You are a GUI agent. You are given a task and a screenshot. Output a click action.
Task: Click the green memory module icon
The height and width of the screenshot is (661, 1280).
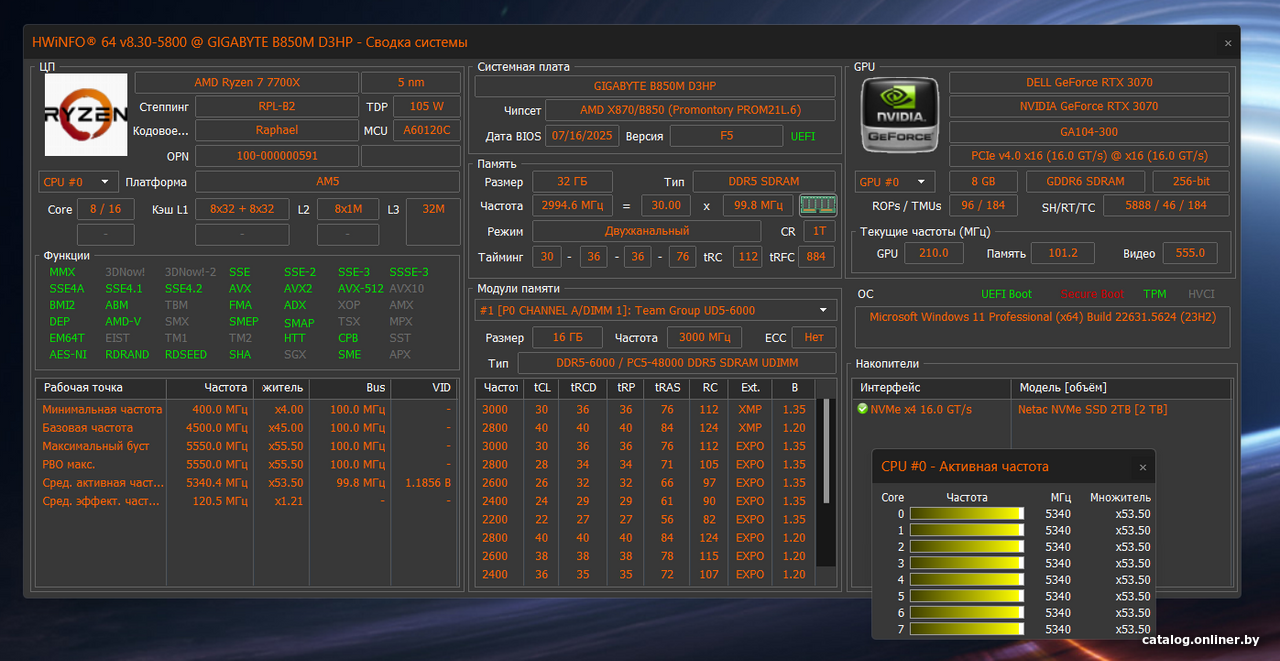point(818,206)
